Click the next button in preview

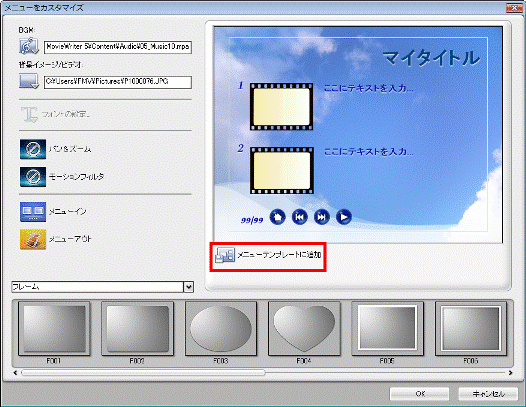point(321,217)
